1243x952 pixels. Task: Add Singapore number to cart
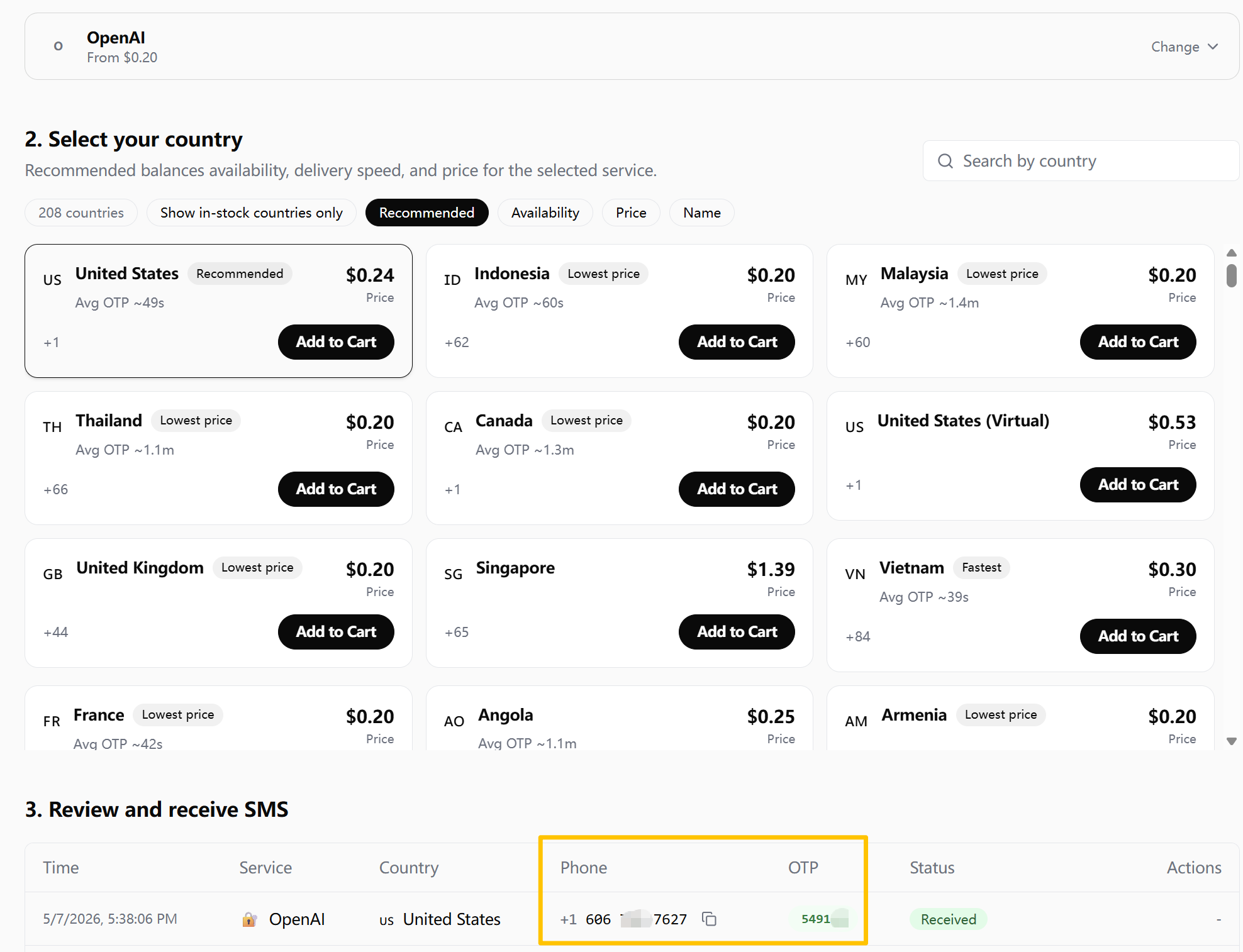(737, 632)
